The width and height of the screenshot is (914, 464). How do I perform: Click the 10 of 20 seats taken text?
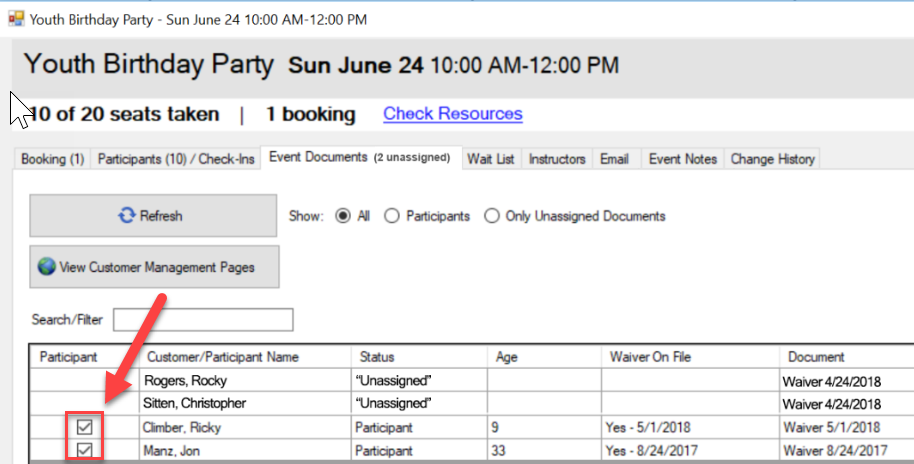click(x=124, y=114)
